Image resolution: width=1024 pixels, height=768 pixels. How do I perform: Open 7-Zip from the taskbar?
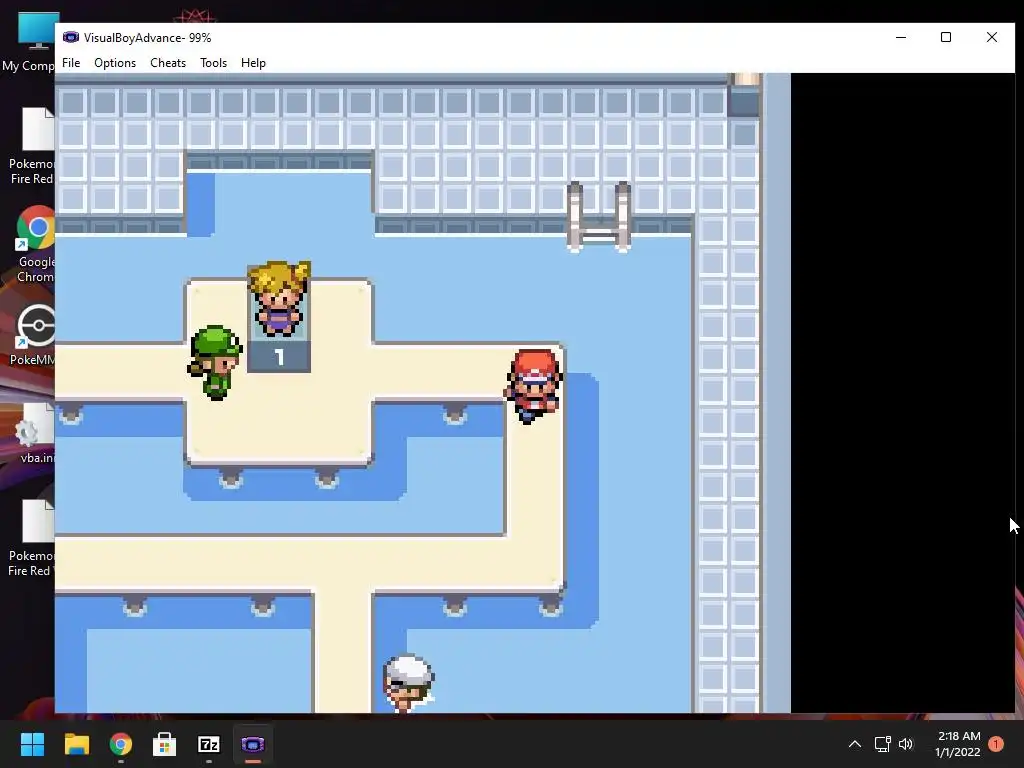[209, 744]
